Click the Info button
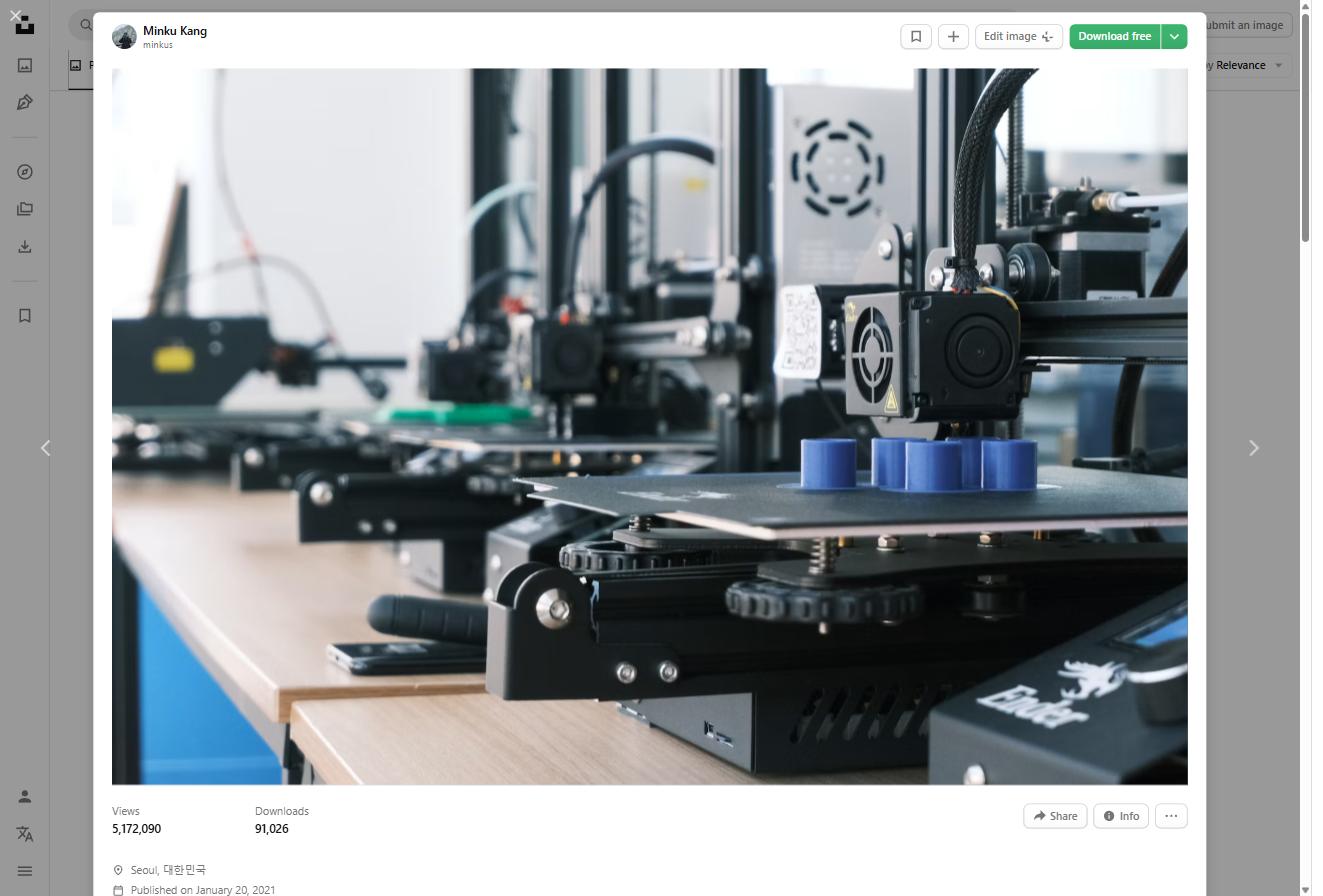 [1121, 816]
